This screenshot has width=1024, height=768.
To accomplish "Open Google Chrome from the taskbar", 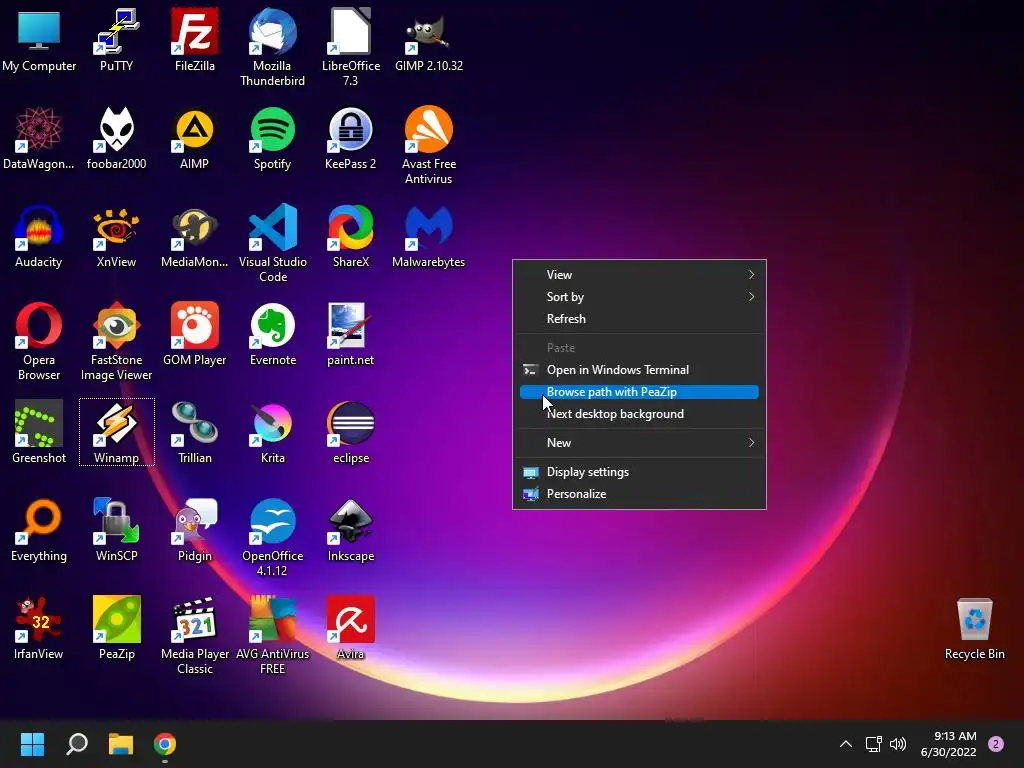I will point(165,744).
